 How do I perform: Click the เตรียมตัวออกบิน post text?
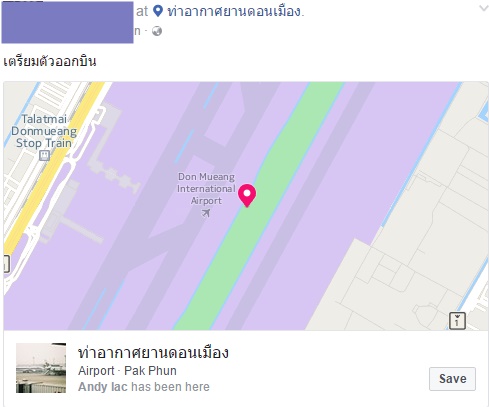[x=50, y=61]
